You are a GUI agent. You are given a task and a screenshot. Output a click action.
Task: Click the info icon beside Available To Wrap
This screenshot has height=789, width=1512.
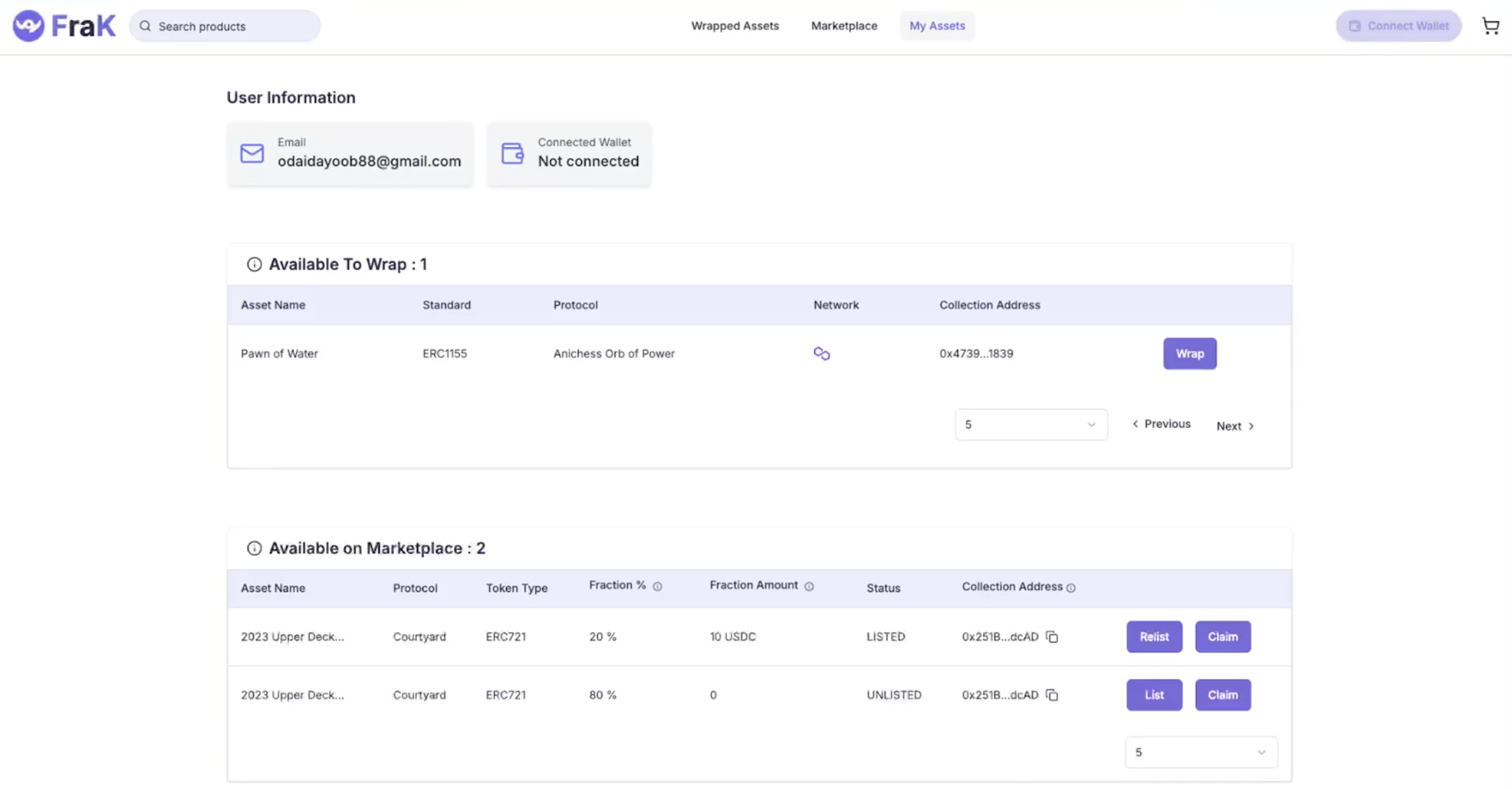254,264
